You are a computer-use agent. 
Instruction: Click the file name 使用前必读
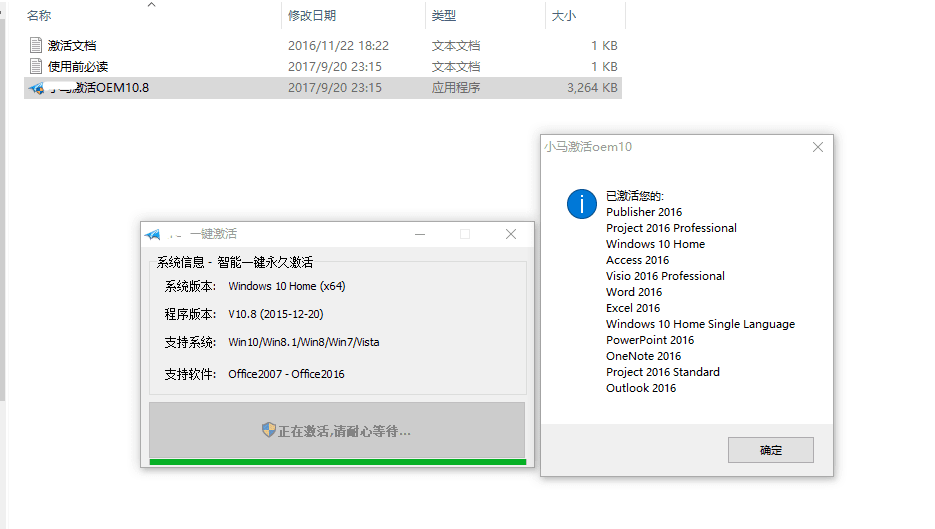[78, 66]
